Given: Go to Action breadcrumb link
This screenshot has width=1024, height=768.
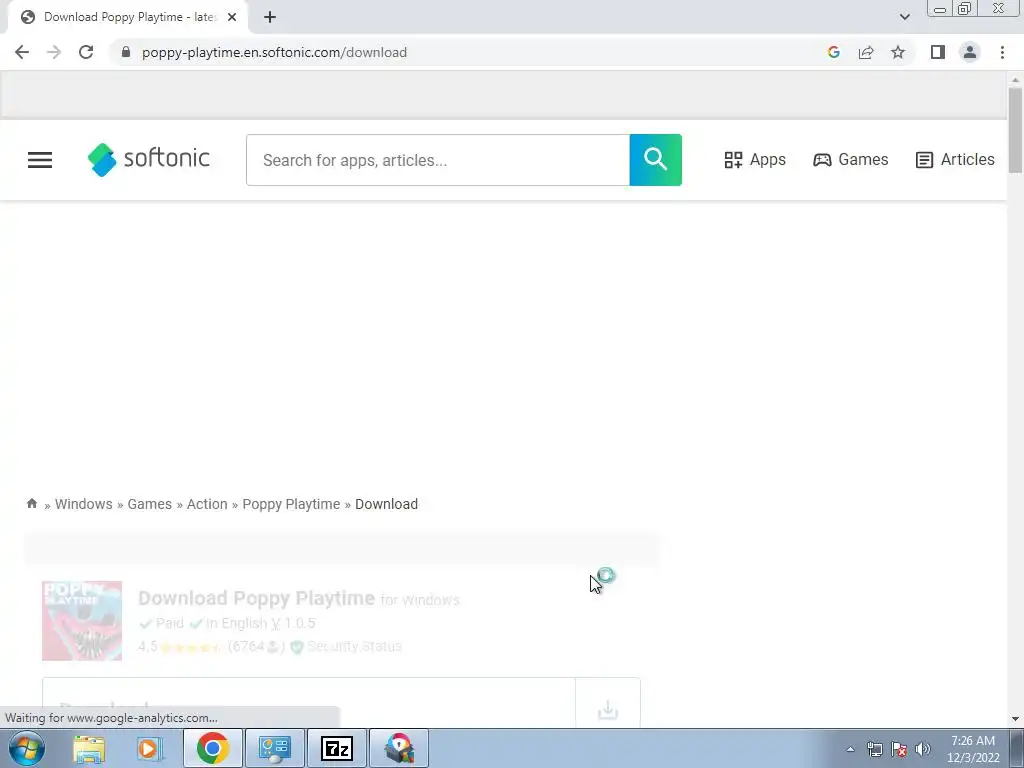Looking at the screenshot, I should (207, 504).
